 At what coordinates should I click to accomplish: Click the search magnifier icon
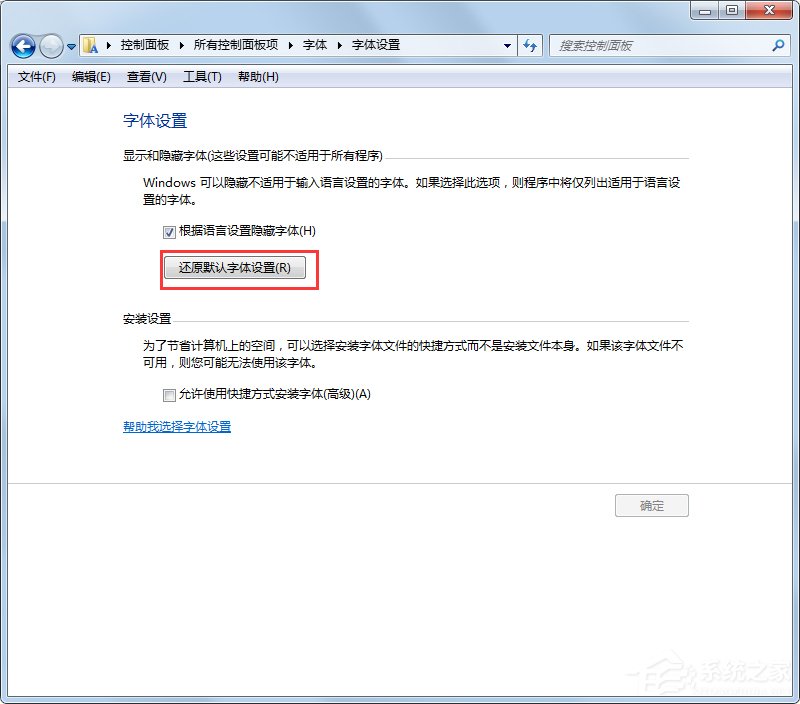click(779, 46)
